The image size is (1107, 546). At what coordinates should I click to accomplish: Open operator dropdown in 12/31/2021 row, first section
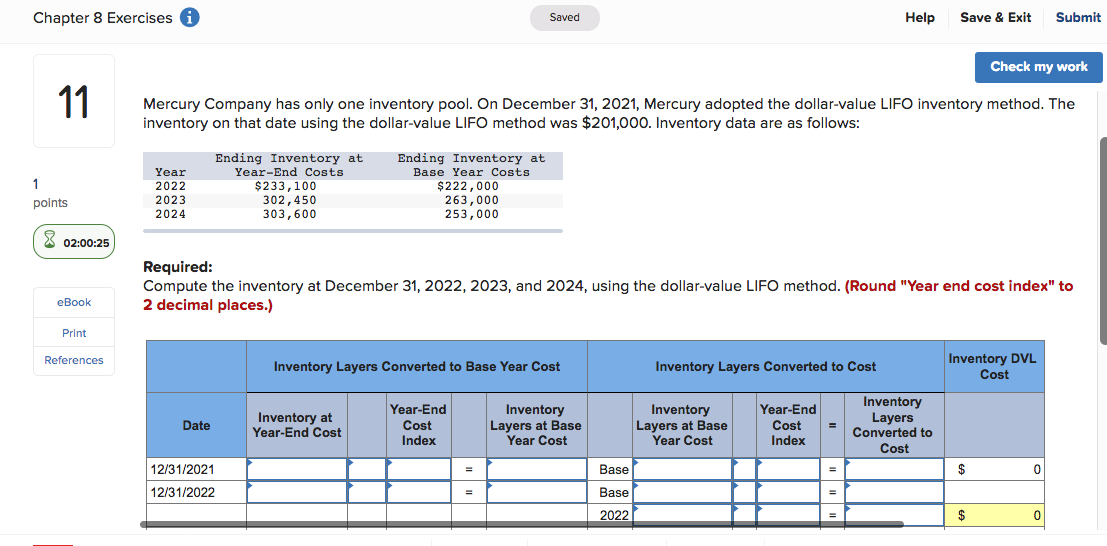(366, 469)
